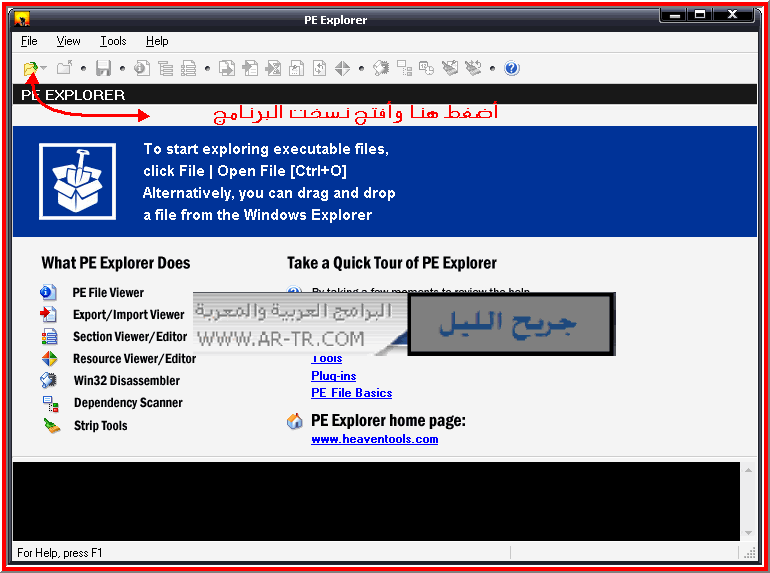Viewport: 770px width, 573px height.
Task: Open the Import viewer toolbar icon
Action: (250, 68)
